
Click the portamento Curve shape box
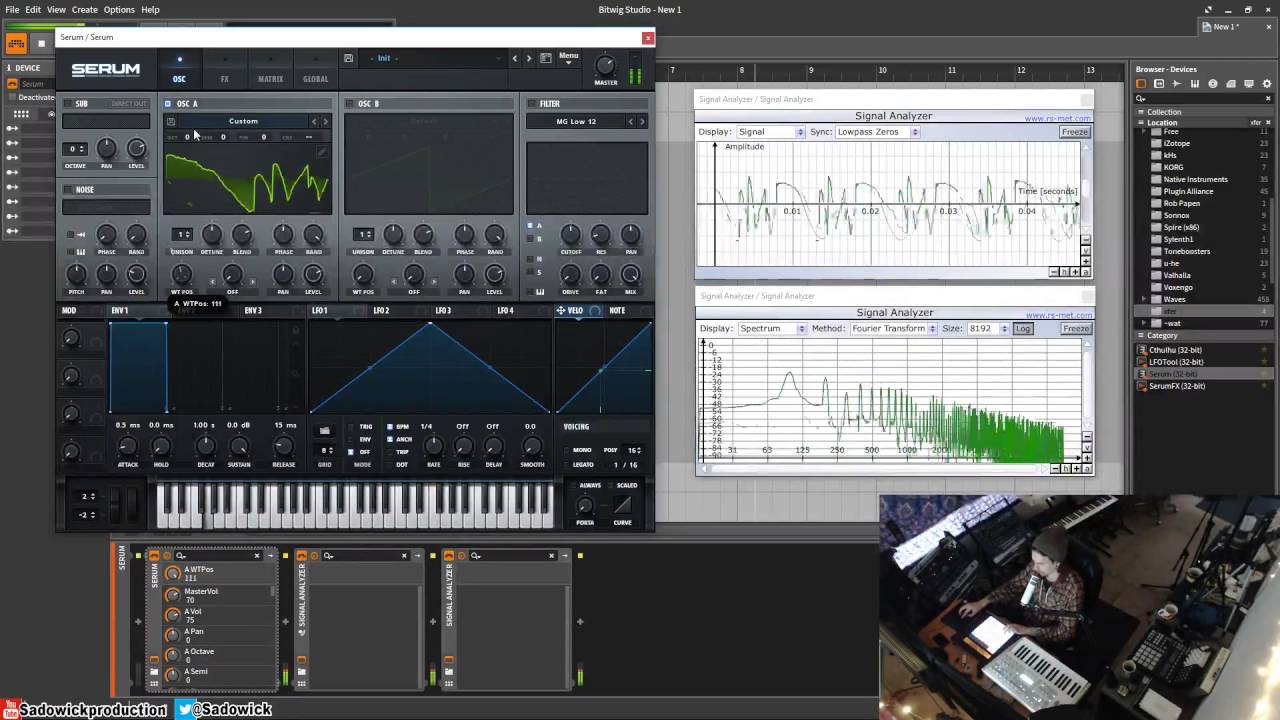[x=622, y=505]
